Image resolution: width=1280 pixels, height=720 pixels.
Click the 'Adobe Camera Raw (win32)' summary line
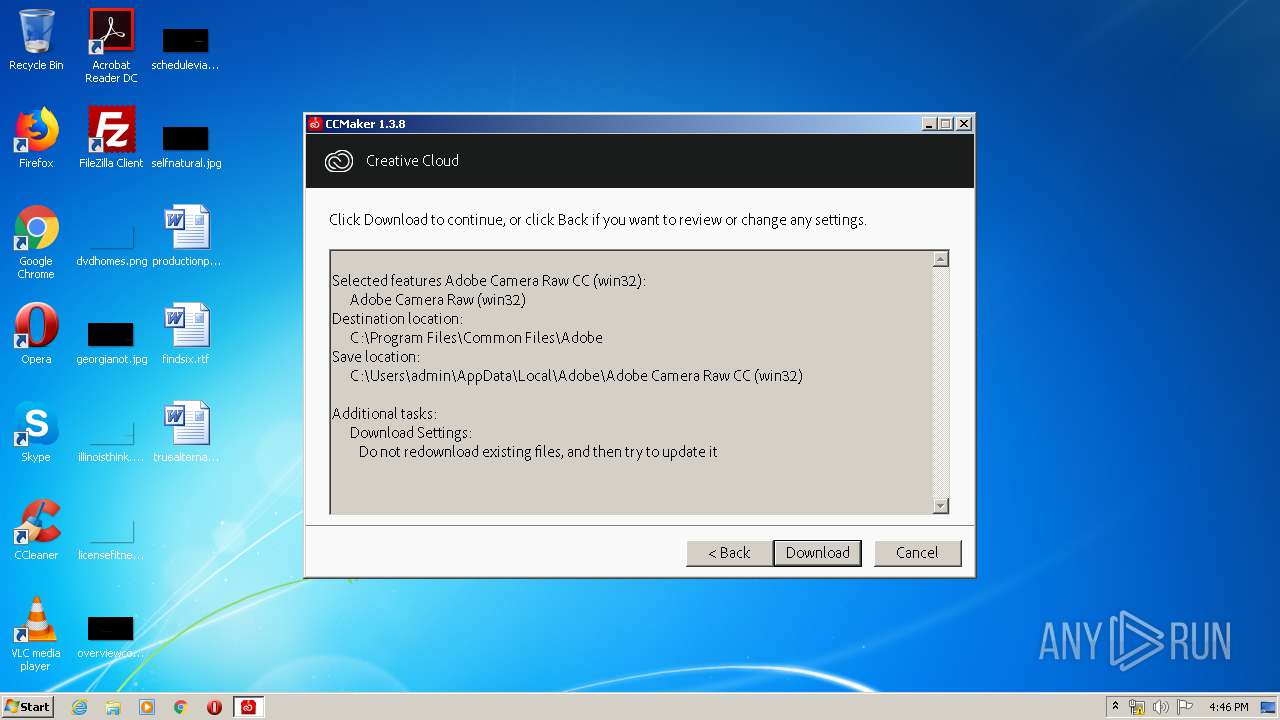(438, 300)
